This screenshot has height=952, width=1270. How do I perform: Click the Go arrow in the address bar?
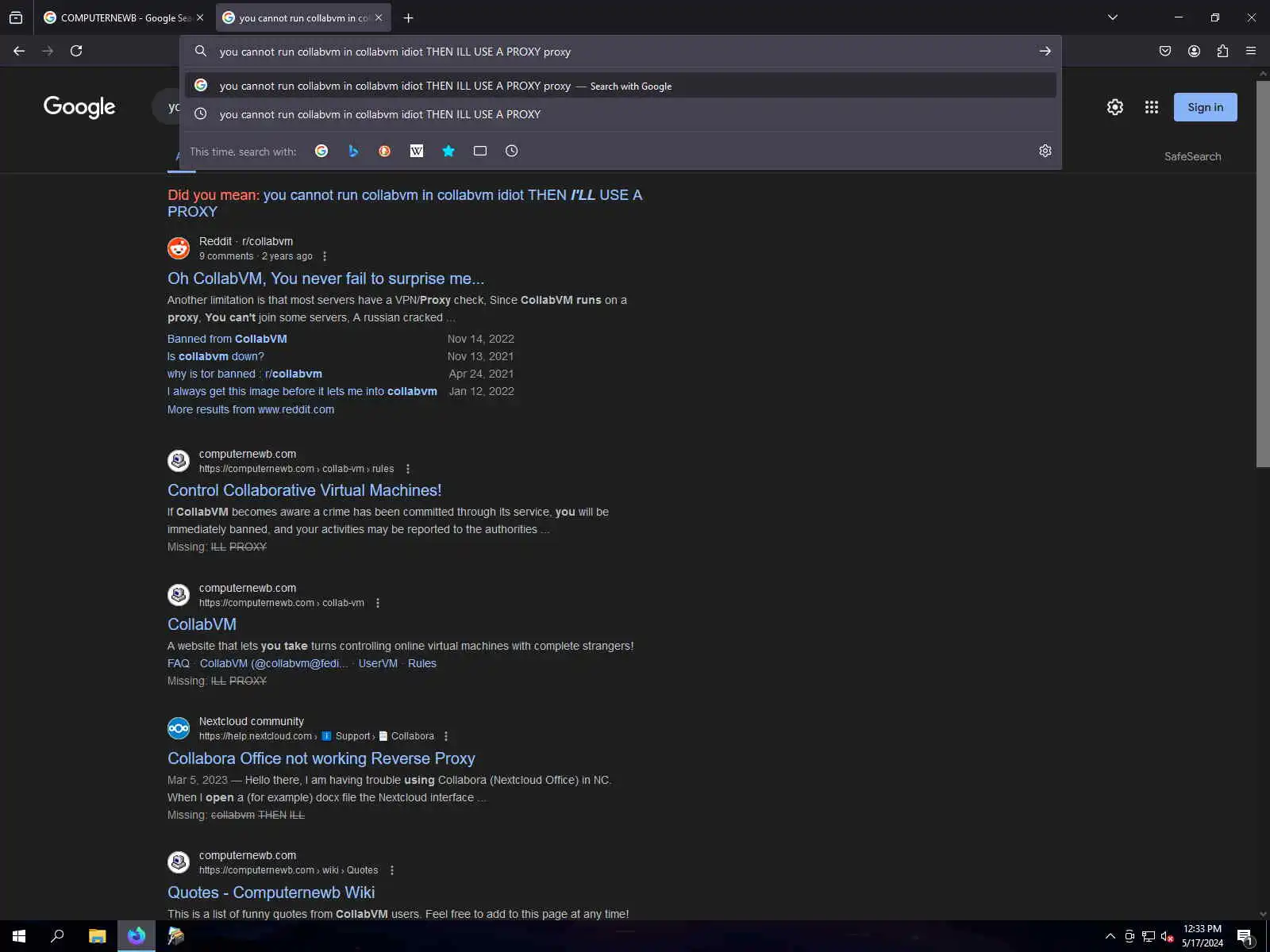click(1045, 52)
